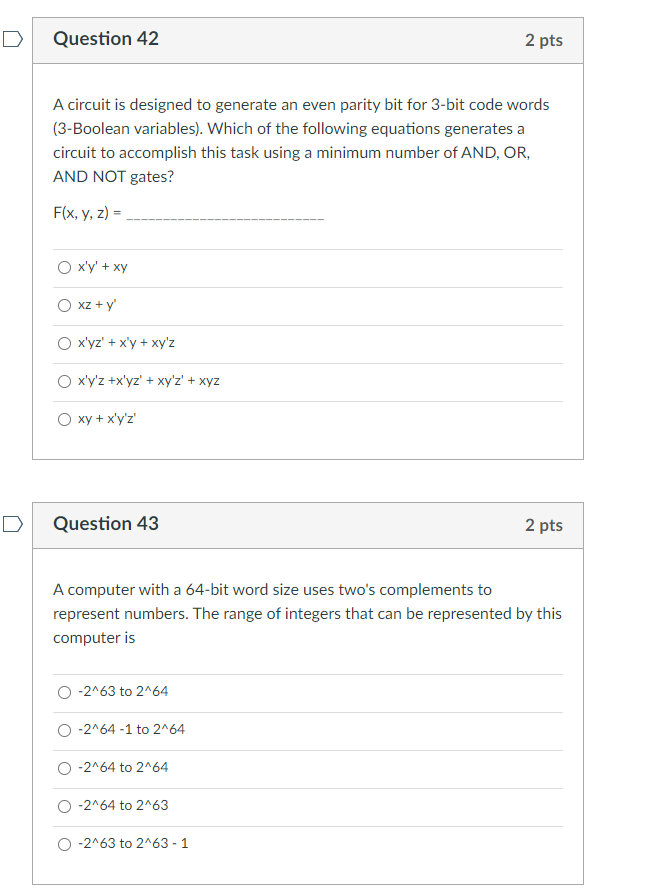Flag Question 42 for review

pos(11,40)
